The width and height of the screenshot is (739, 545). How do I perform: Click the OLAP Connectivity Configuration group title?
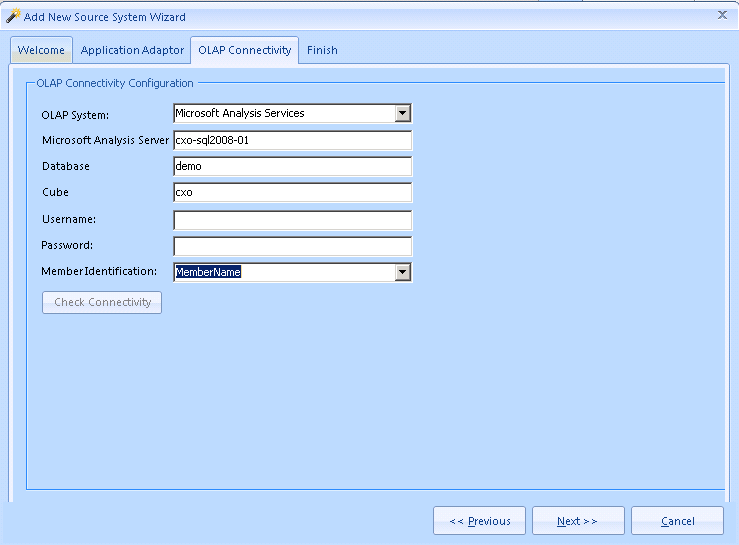pos(115,83)
